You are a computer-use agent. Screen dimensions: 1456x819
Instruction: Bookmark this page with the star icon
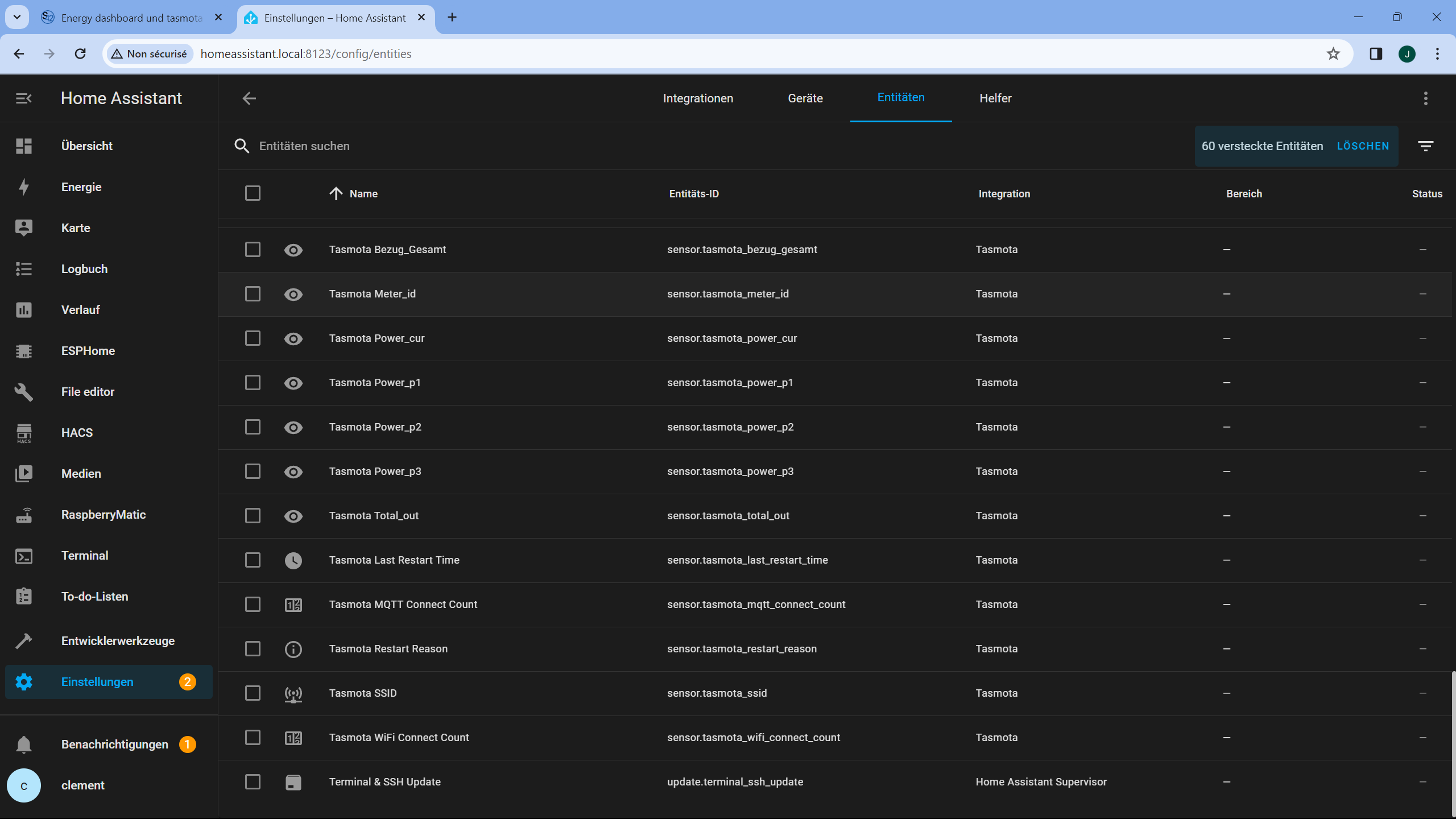(x=1333, y=54)
